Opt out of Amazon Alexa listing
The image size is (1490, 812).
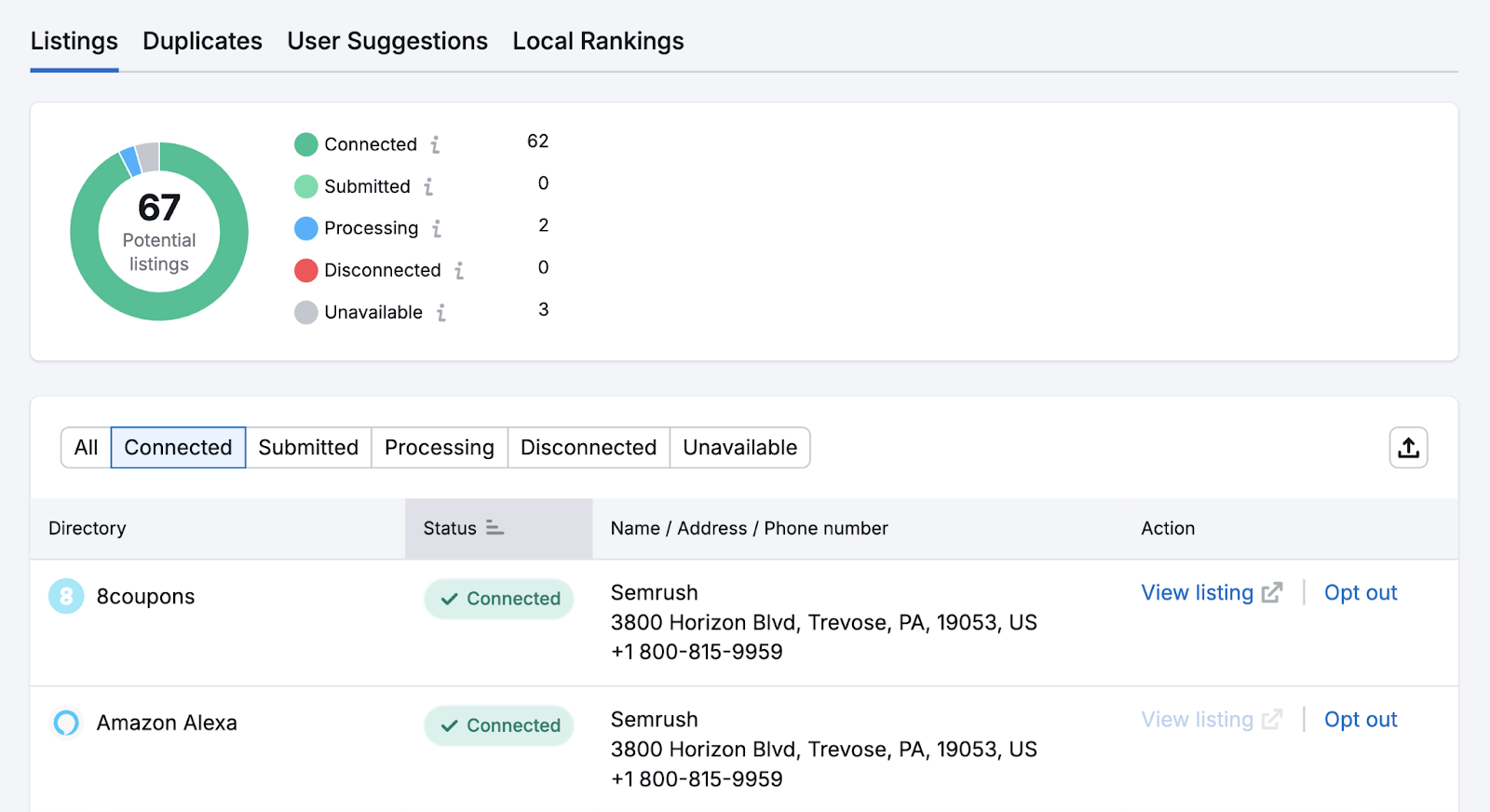point(1361,720)
